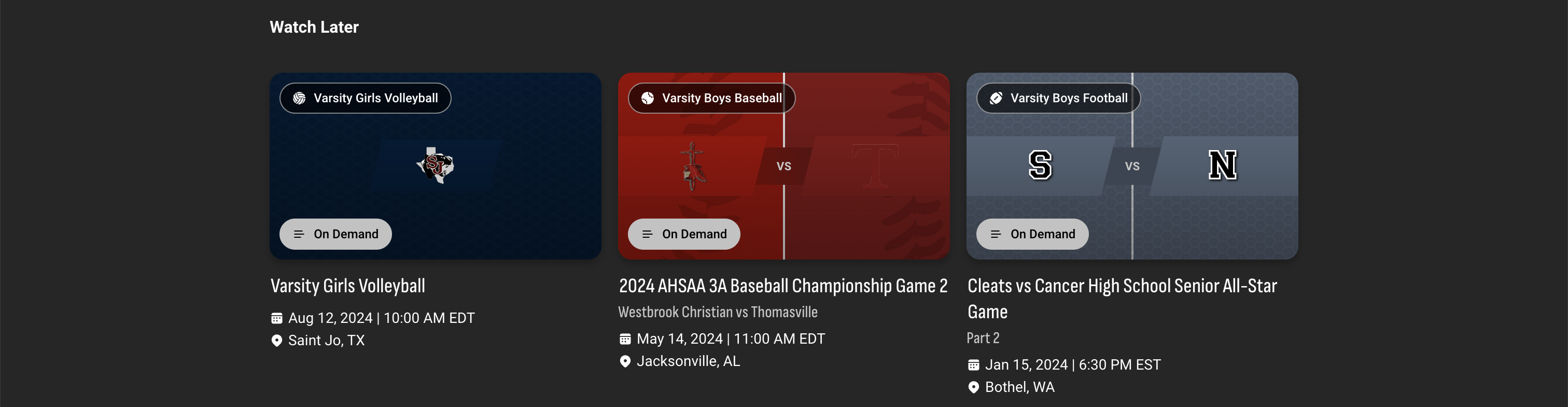The height and width of the screenshot is (407, 1568).
Task: Click the location pin beside Saint Jo, TX
Action: click(x=277, y=340)
